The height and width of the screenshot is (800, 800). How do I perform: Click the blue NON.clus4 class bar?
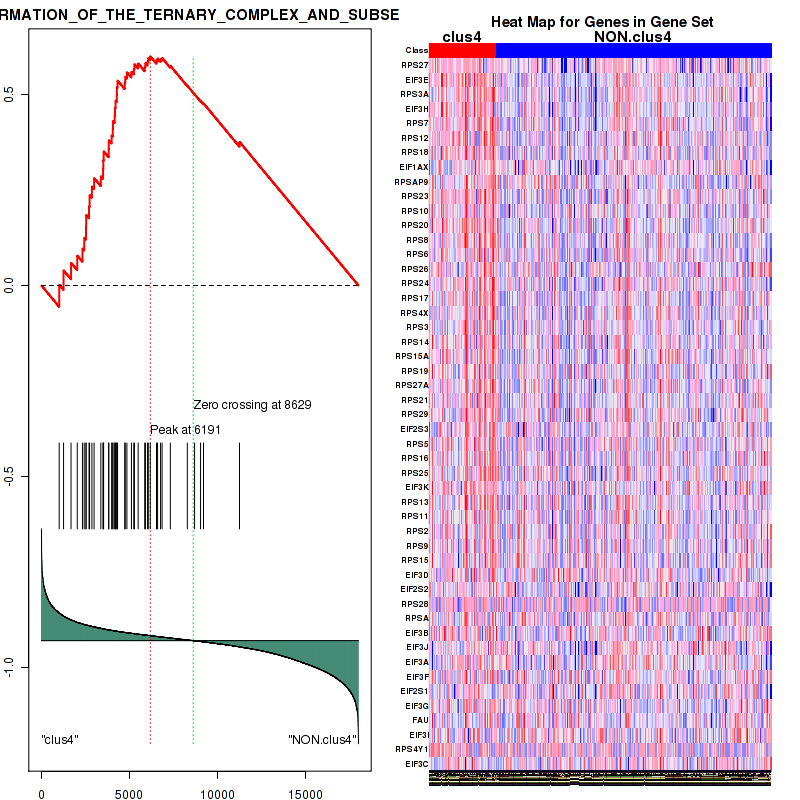(x=633, y=50)
